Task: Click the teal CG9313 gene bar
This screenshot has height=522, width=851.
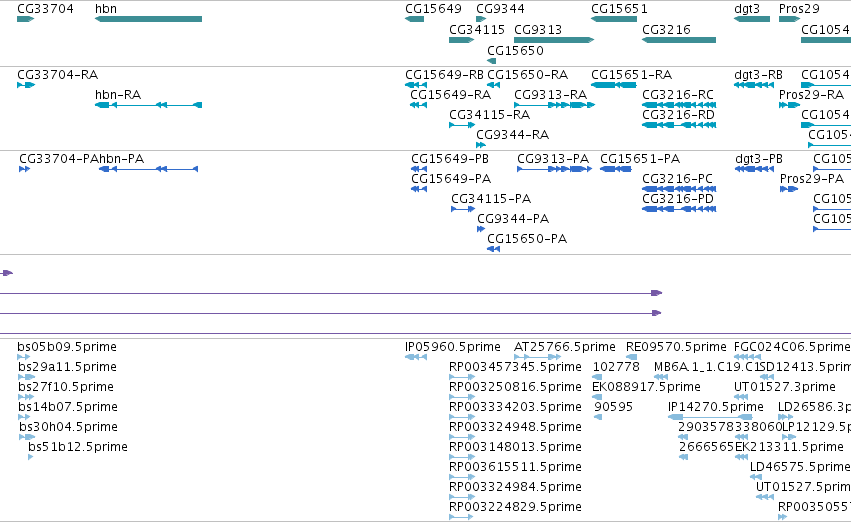Action: [x=554, y=40]
